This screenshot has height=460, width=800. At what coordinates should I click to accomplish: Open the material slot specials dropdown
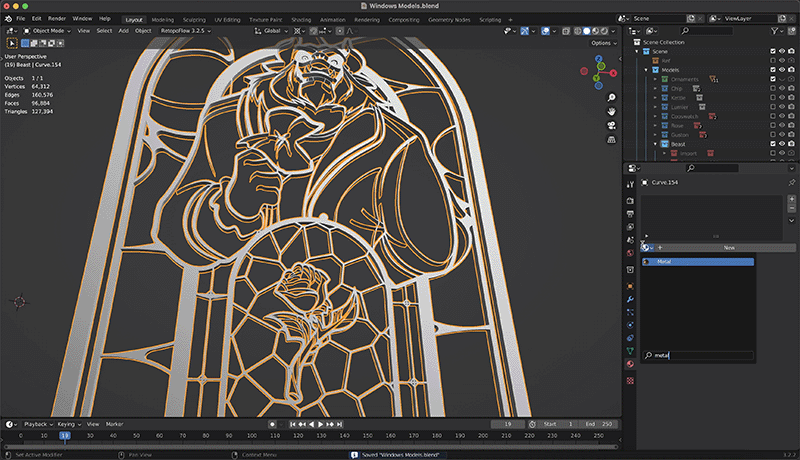point(791,221)
